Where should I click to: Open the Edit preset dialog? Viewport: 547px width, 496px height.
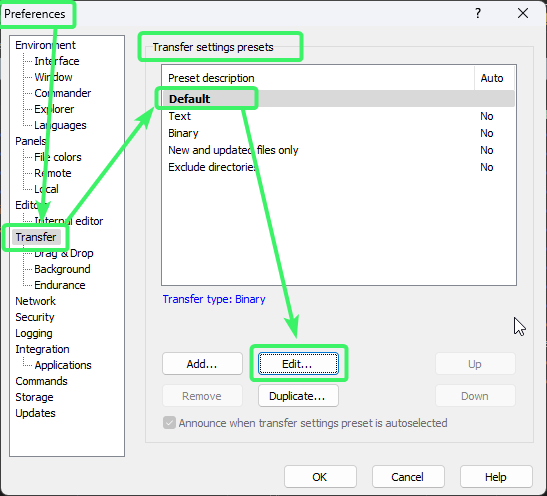coord(298,364)
